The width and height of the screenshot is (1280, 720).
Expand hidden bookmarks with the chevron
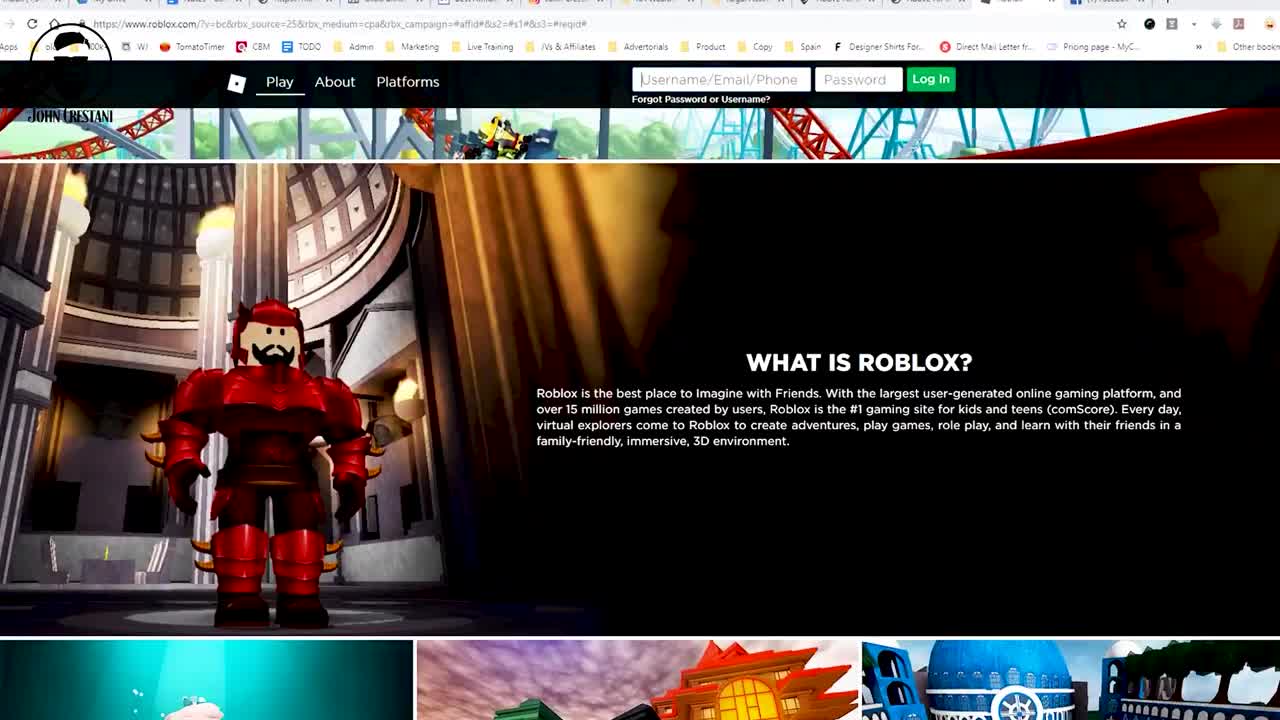click(1198, 47)
